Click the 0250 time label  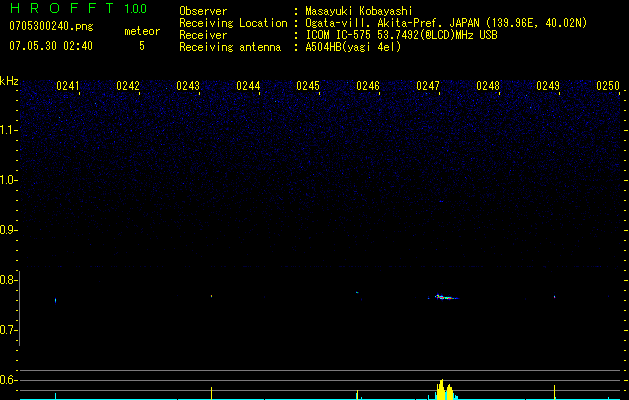608,86
